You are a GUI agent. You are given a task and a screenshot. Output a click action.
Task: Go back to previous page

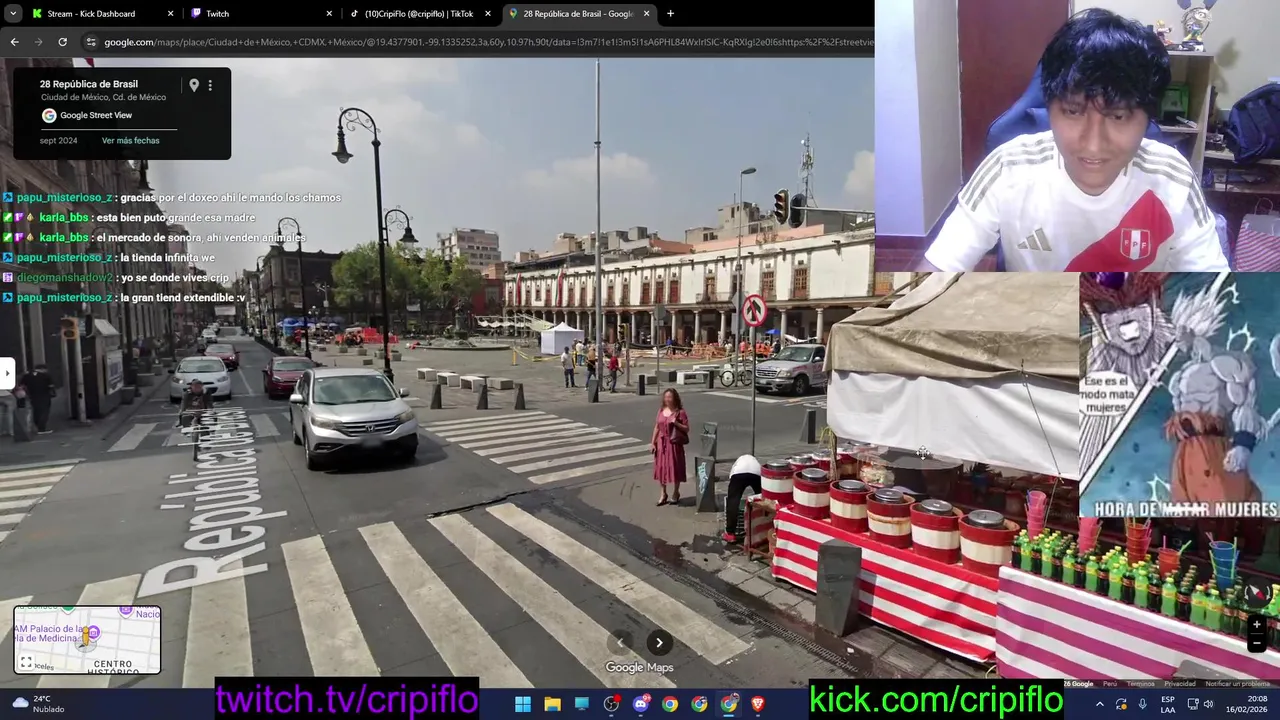(x=14, y=42)
